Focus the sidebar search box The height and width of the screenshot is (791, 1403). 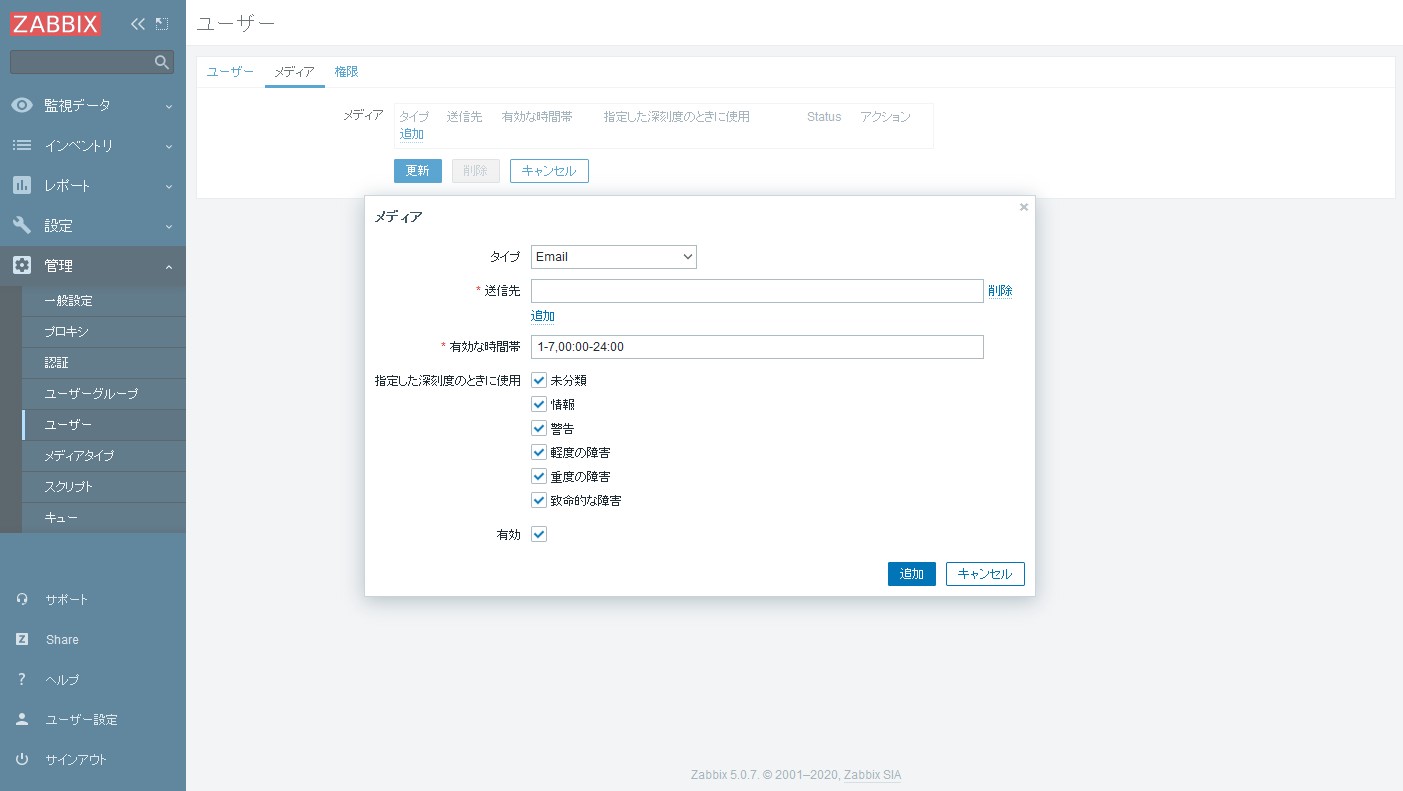coord(92,62)
